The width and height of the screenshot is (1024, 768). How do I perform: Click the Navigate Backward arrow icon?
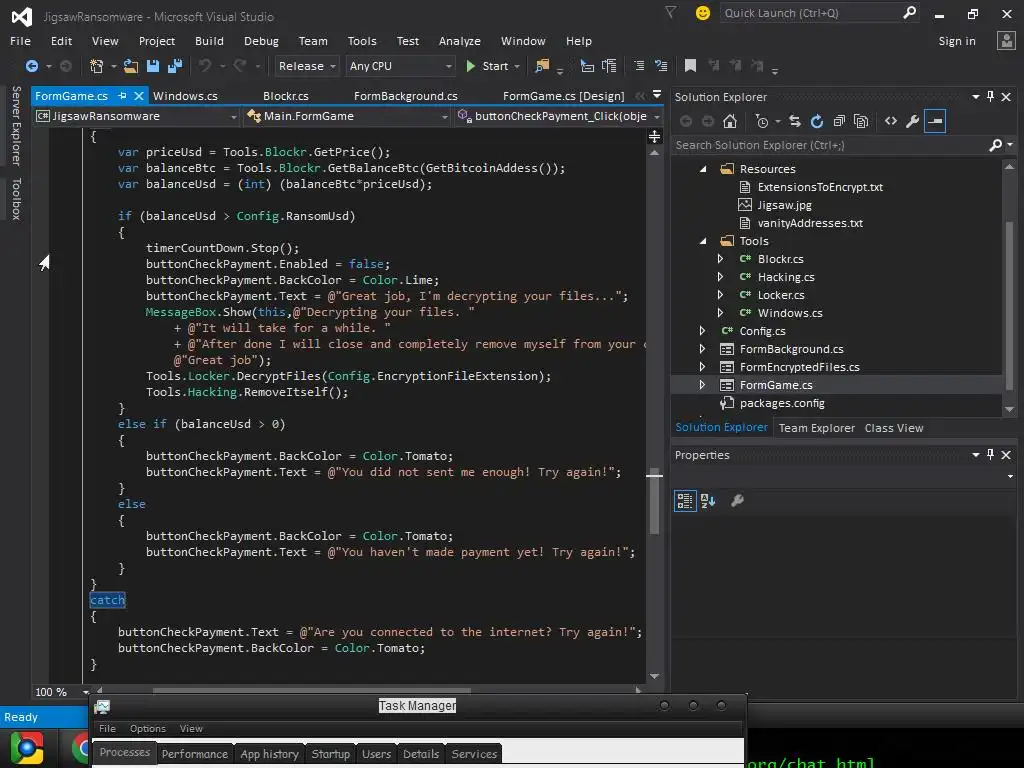click(x=31, y=66)
